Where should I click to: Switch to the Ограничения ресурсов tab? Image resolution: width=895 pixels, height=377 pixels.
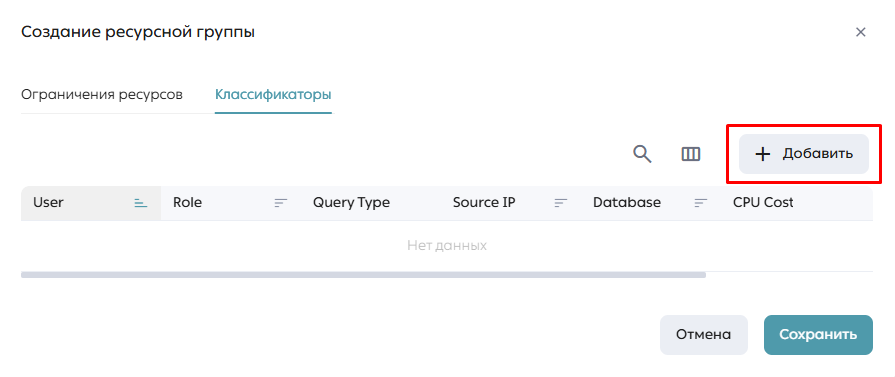[x=102, y=94]
